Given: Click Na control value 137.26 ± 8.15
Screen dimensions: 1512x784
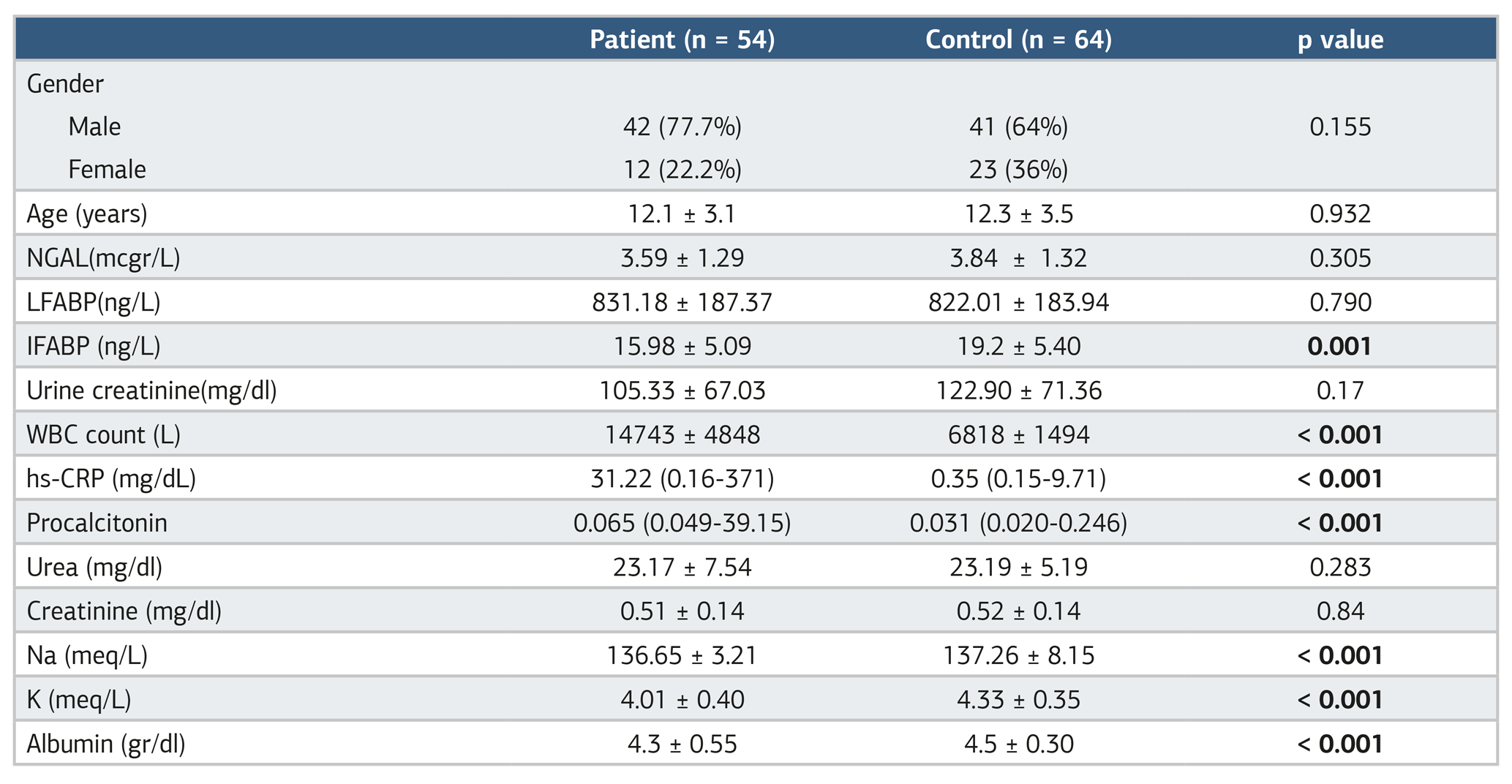Looking at the screenshot, I should tap(1018, 655).
